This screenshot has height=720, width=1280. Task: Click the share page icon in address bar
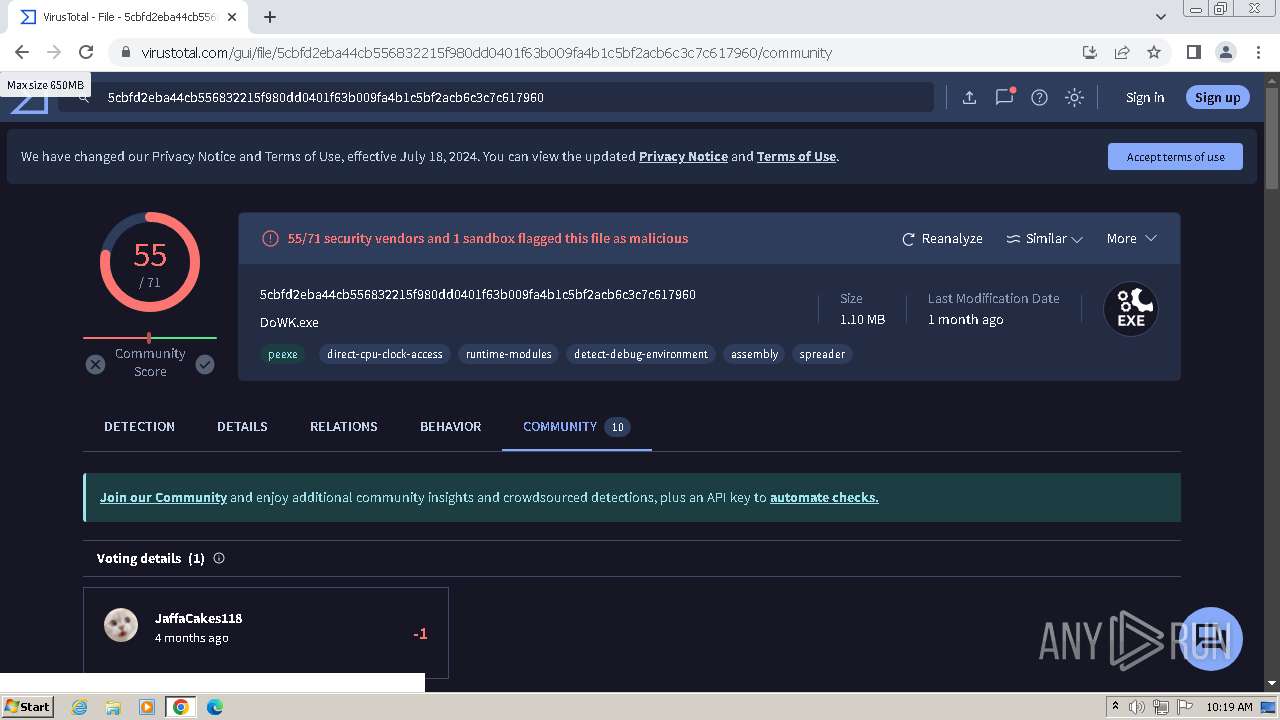point(1122,52)
